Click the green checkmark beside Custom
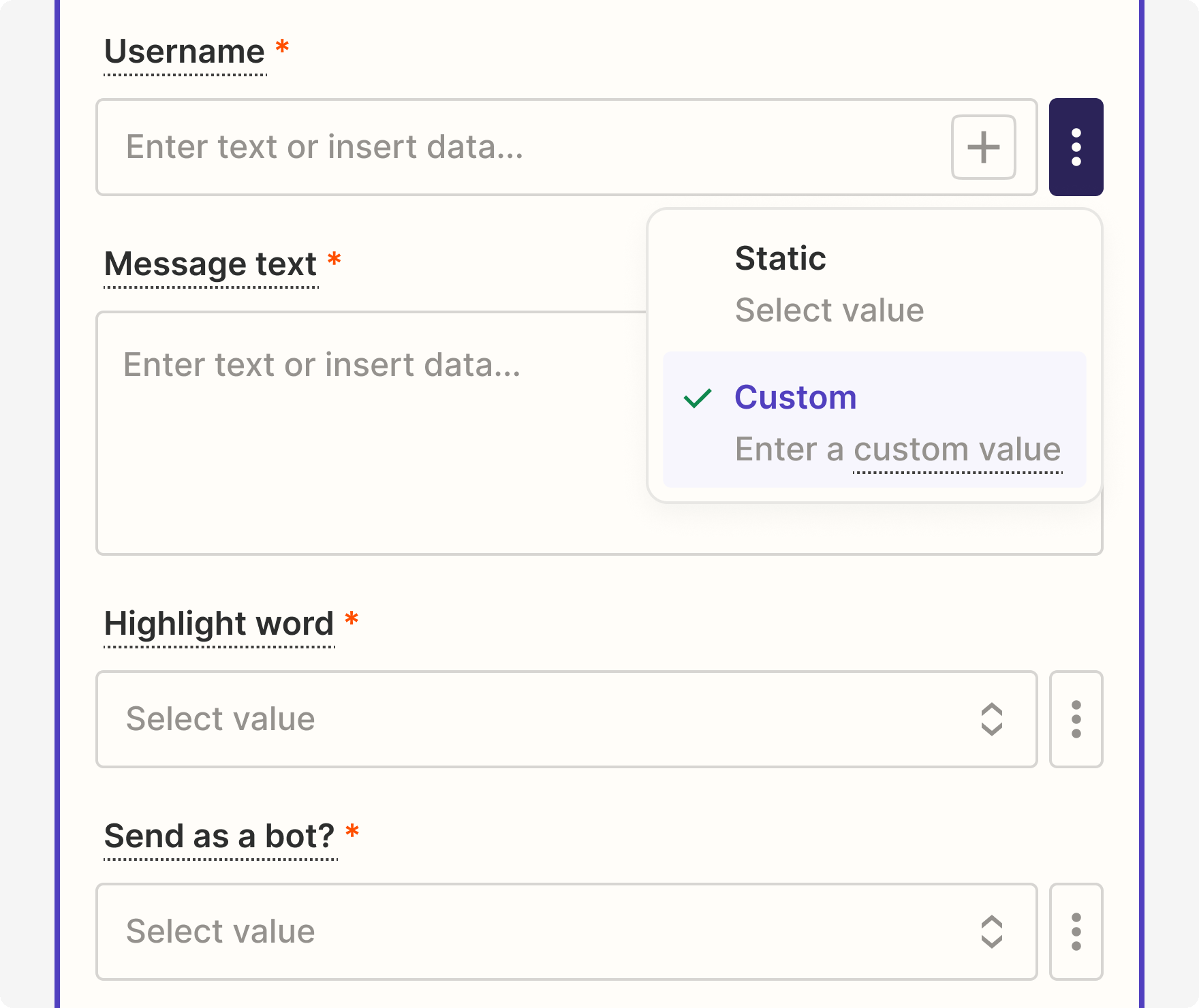Viewport: 1199px width, 1008px height. click(x=698, y=398)
